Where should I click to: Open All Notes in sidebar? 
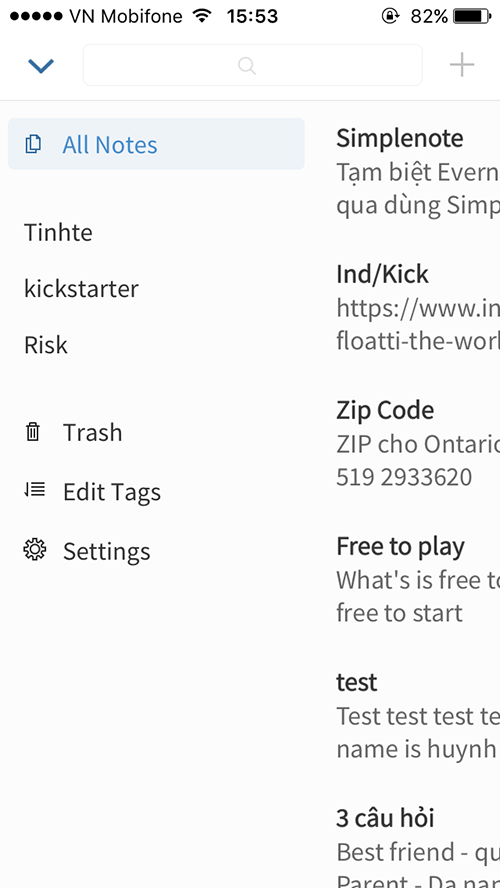pyautogui.click(x=156, y=144)
